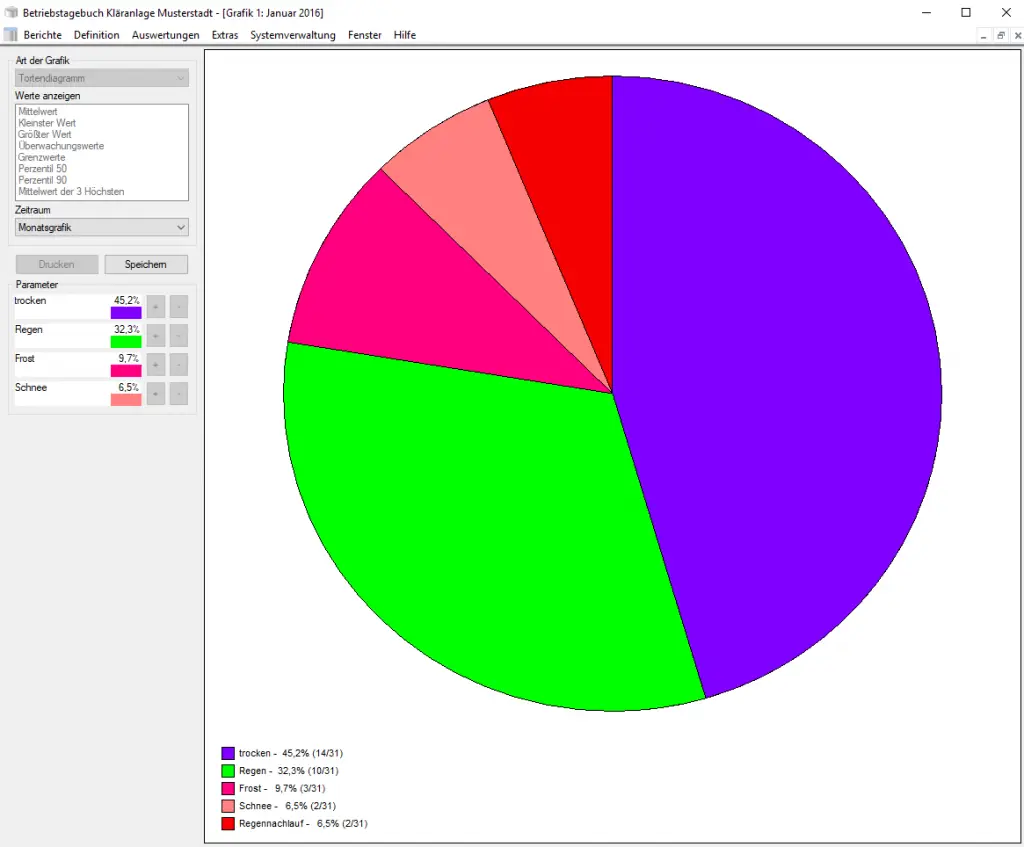Click the app icon left of Berichte menu
The width and height of the screenshot is (1024, 847).
pyautogui.click(x=11, y=35)
